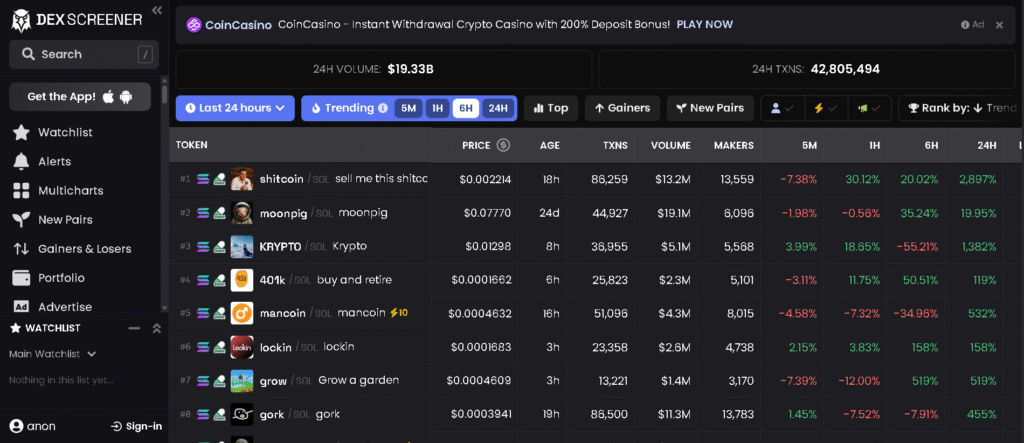Viewport: 1024px width, 443px height.
Task: Click KRYPTO 6H value -55.21%
Action: 916,247
